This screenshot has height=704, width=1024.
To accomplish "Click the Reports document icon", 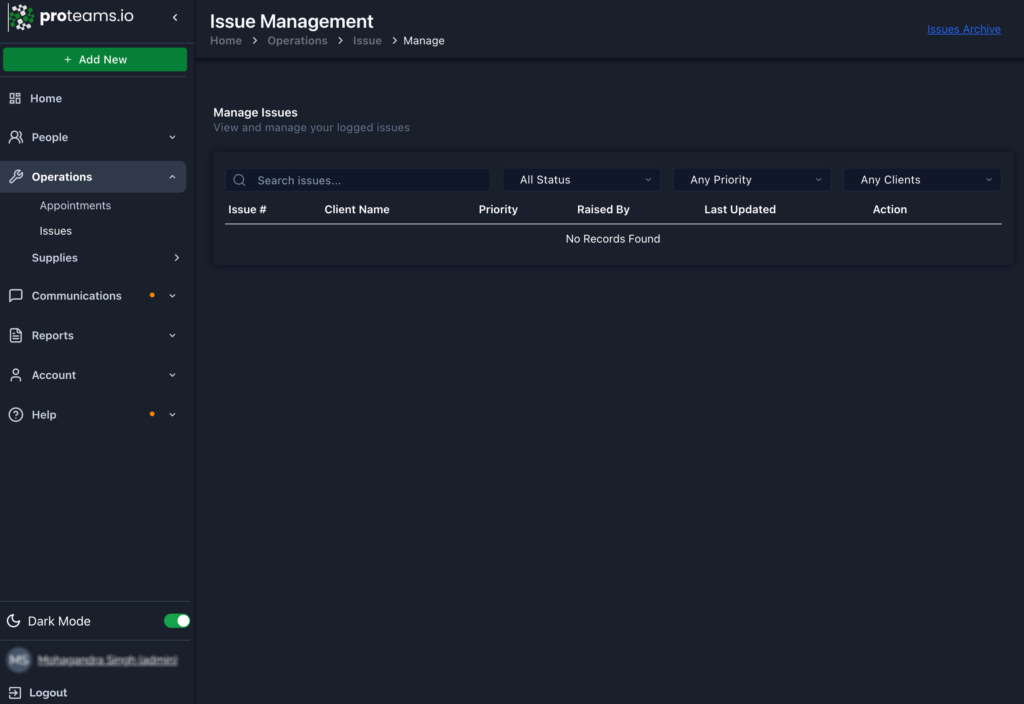I will (x=14, y=335).
